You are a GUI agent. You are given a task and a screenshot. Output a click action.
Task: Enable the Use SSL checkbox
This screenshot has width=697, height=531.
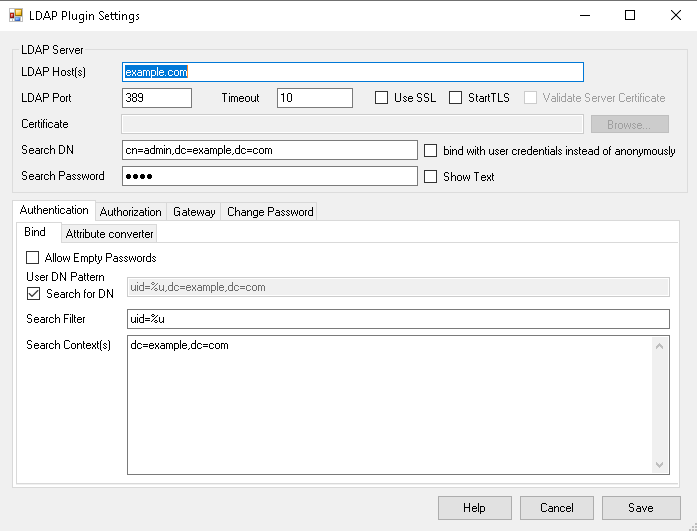tap(382, 98)
